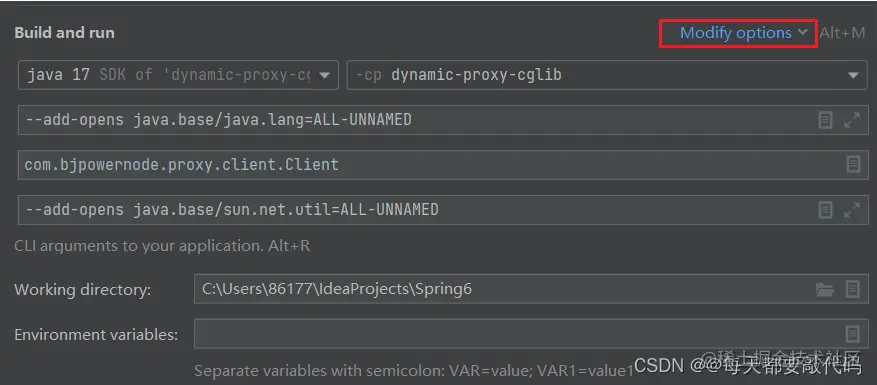The width and height of the screenshot is (877, 385).
Task: Browse for the main class in the Client field
Action: [853, 165]
